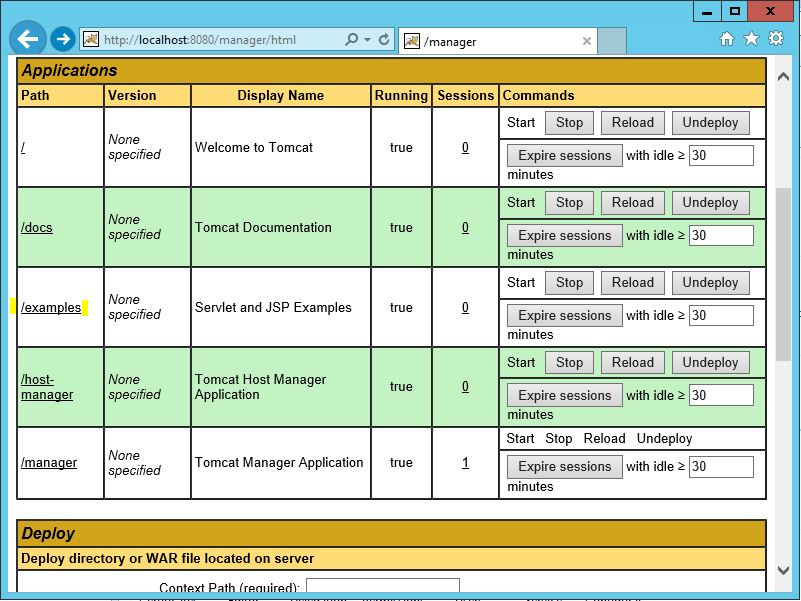Open the /docs application link

37,227
